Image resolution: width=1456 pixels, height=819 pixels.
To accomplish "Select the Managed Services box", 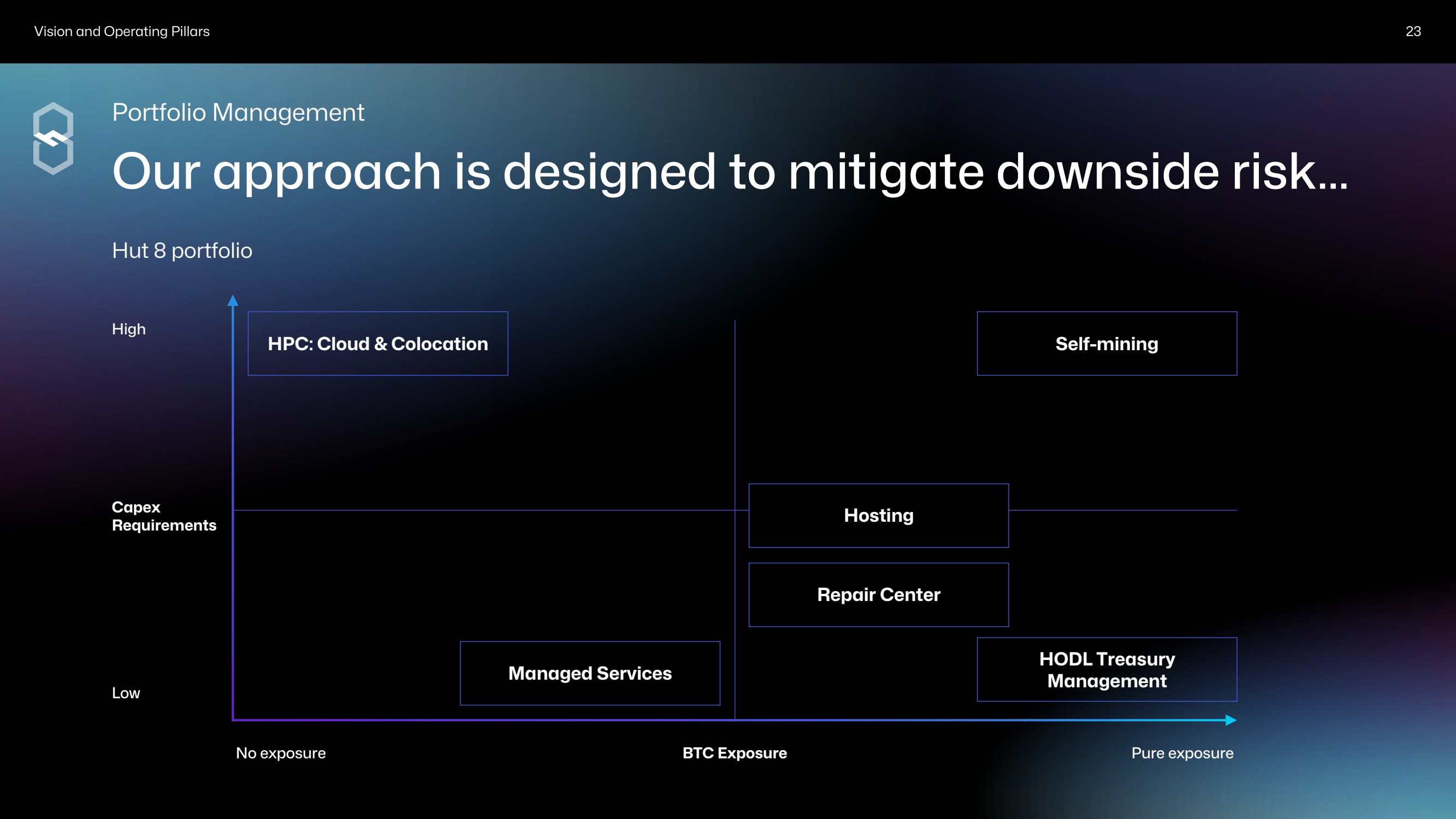I will 589,673.
